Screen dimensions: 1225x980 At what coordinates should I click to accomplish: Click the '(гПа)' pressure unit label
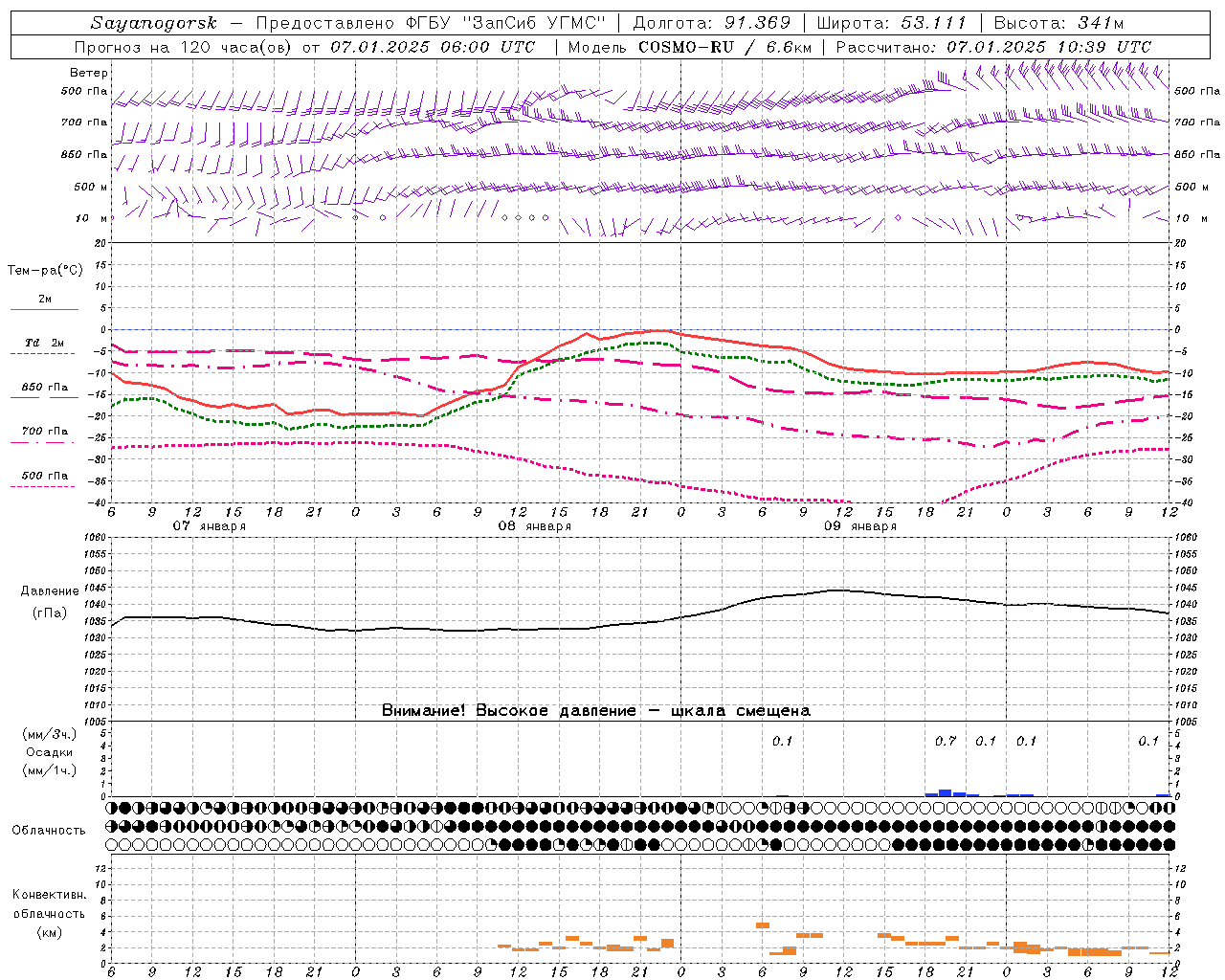tap(50, 613)
